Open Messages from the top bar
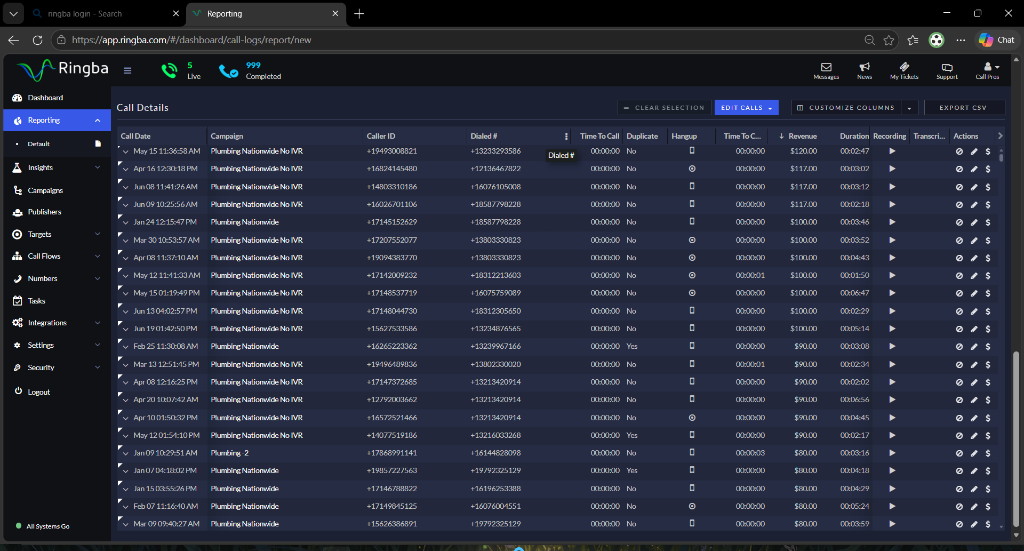 826,71
